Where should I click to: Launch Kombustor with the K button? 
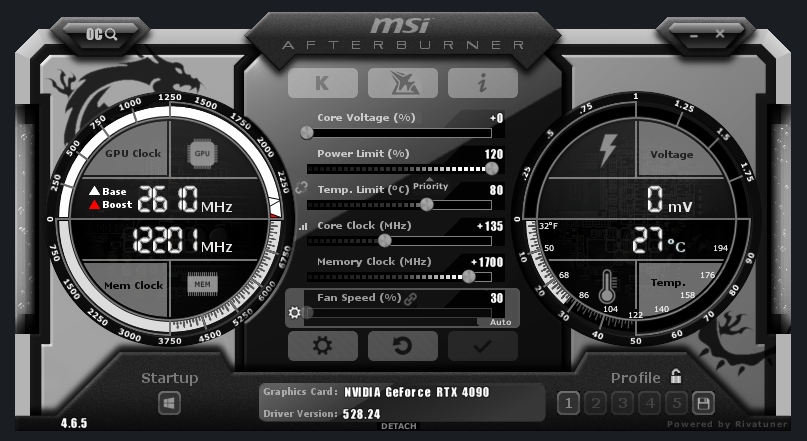322,83
